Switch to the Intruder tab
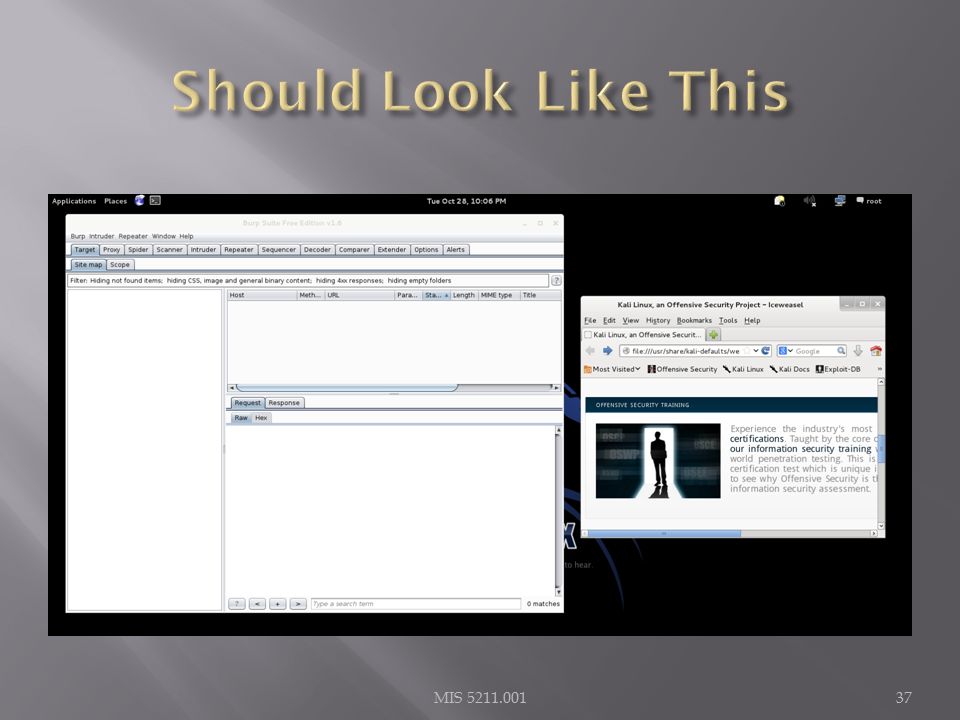 coord(203,250)
